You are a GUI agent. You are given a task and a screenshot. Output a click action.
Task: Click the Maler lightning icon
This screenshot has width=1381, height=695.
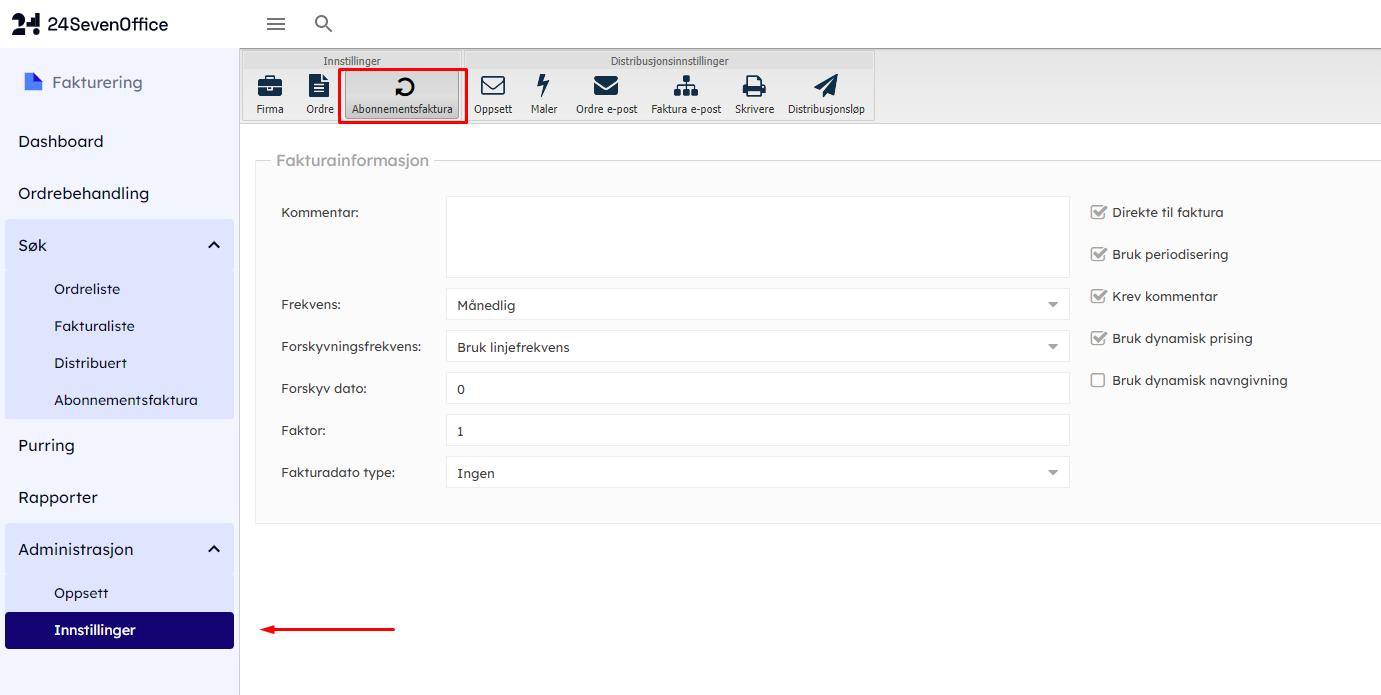(x=544, y=87)
